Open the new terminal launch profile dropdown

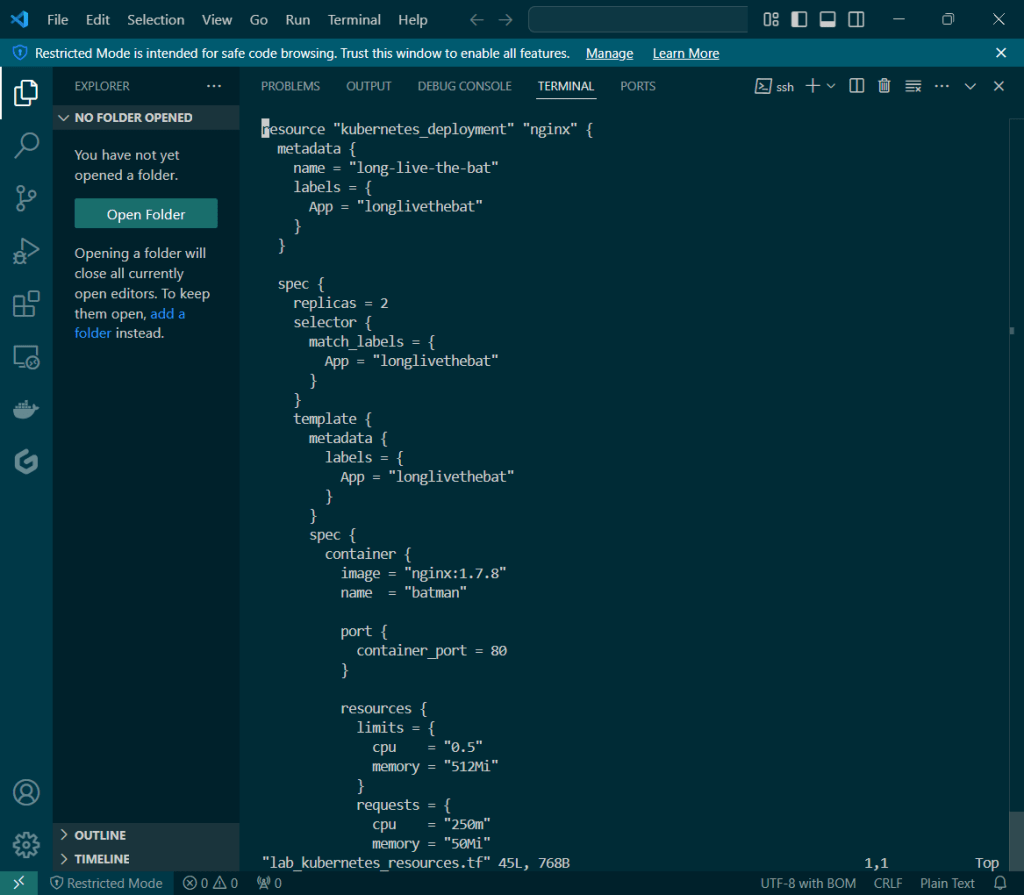click(x=831, y=86)
